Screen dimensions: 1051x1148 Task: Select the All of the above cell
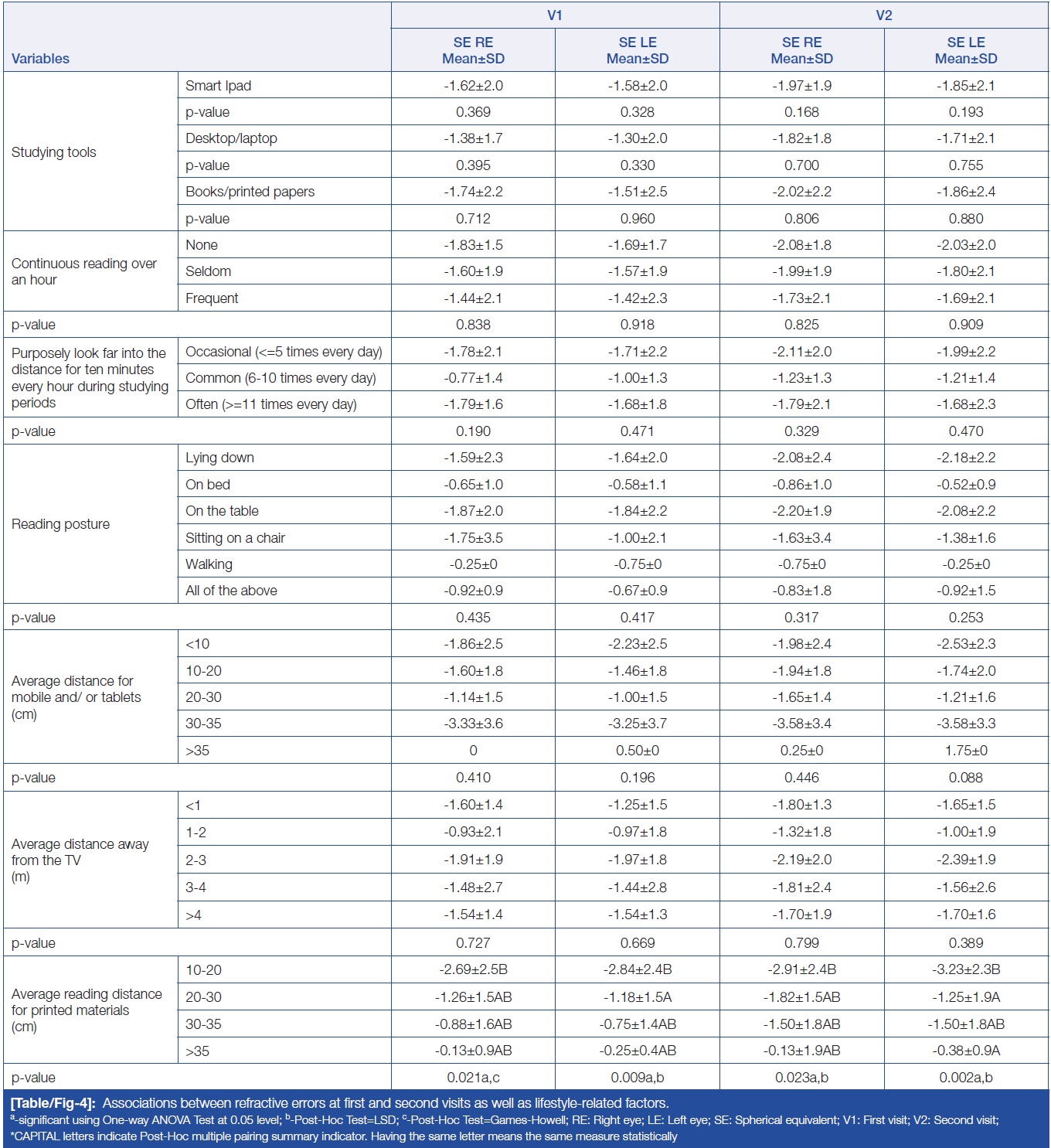tap(231, 591)
